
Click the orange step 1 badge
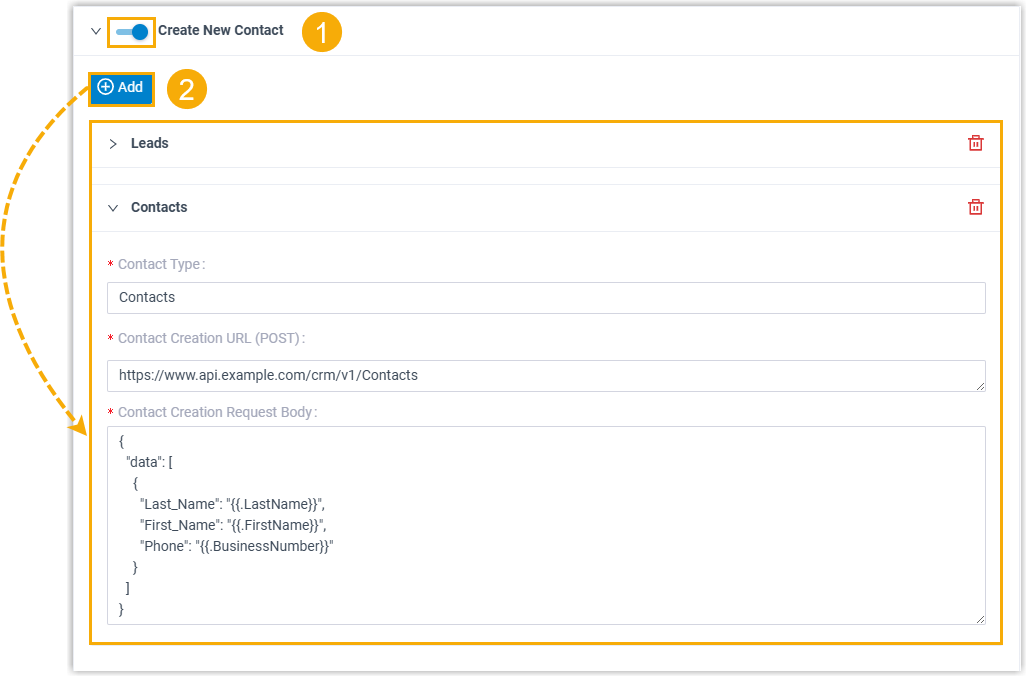click(x=322, y=33)
